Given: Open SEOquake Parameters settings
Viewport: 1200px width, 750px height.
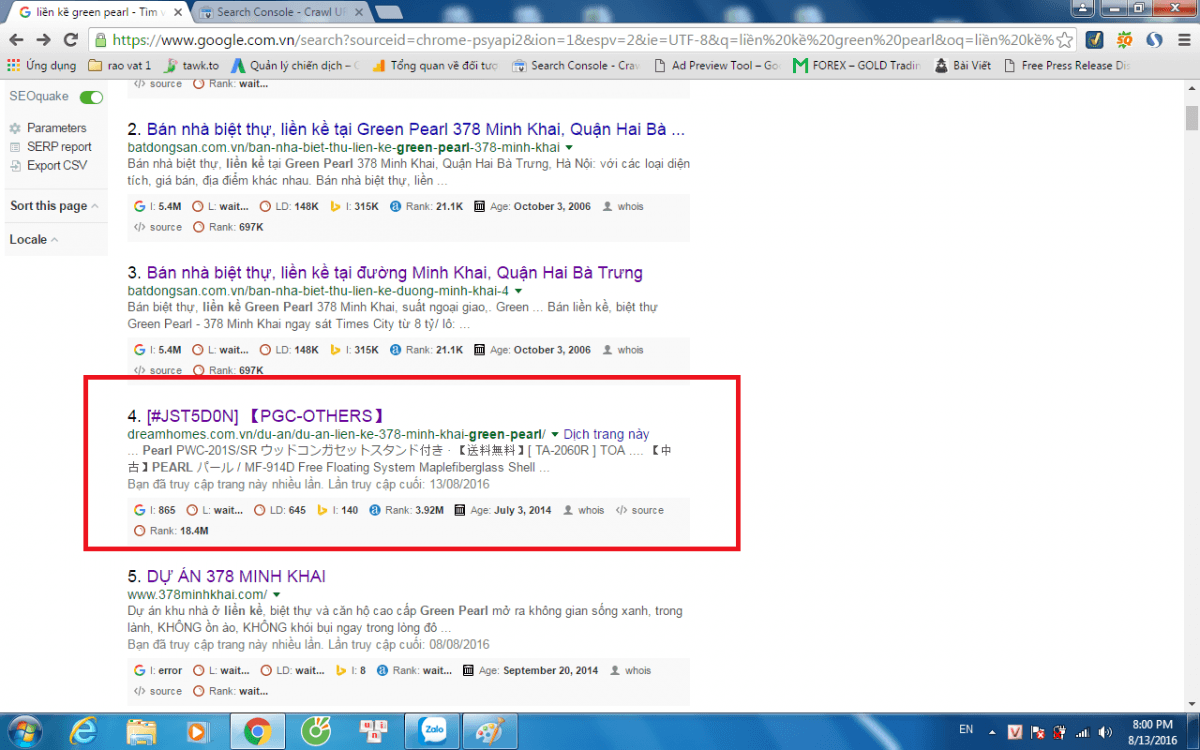Looking at the screenshot, I should pos(56,128).
